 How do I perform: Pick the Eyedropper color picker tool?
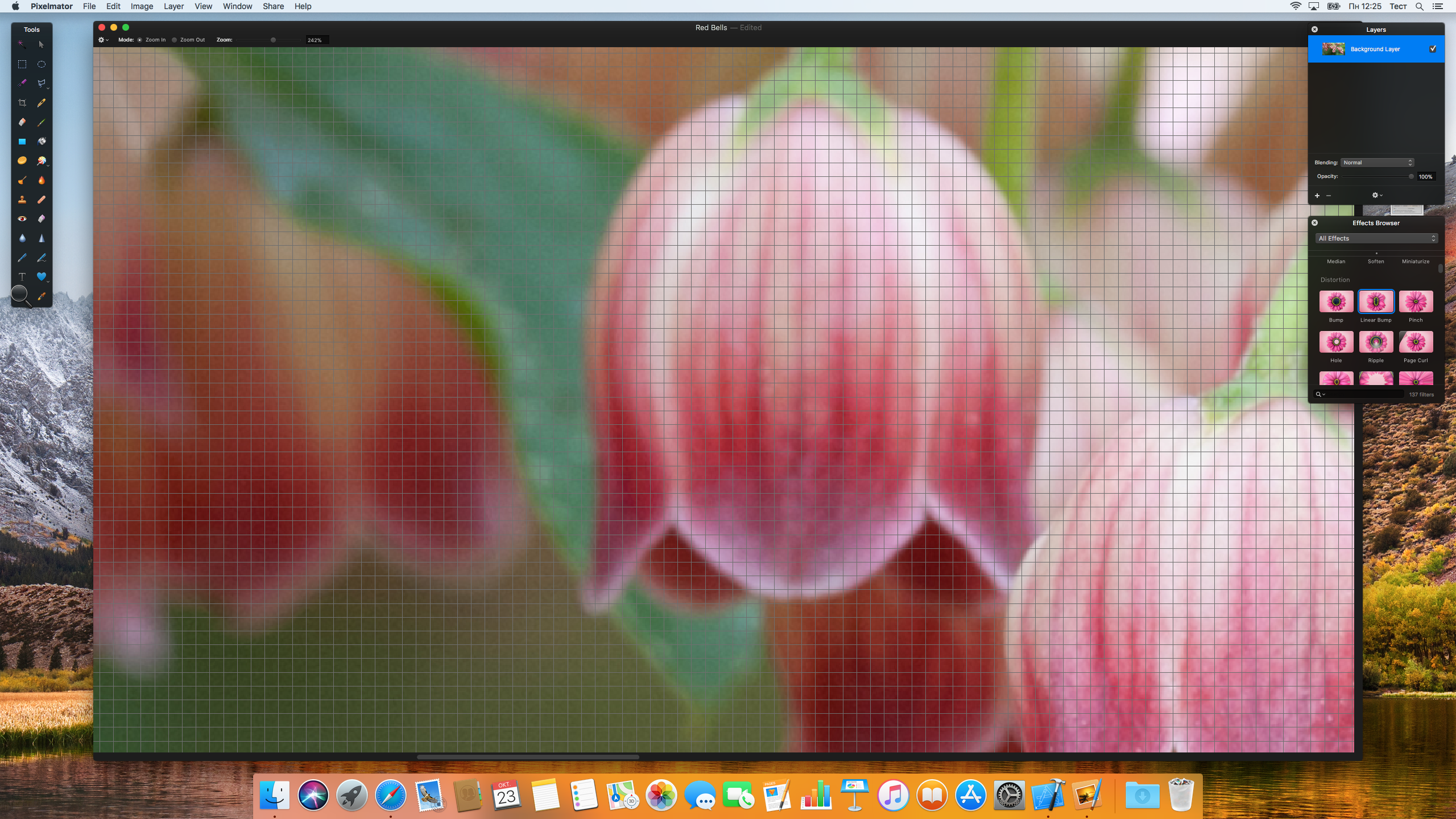click(x=42, y=296)
